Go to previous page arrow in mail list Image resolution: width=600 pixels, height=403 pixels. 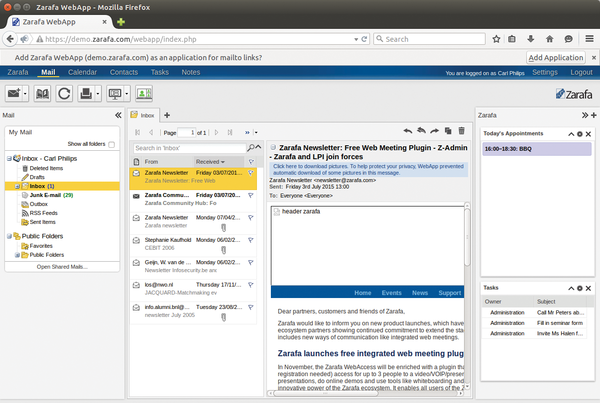pos(151,132)
